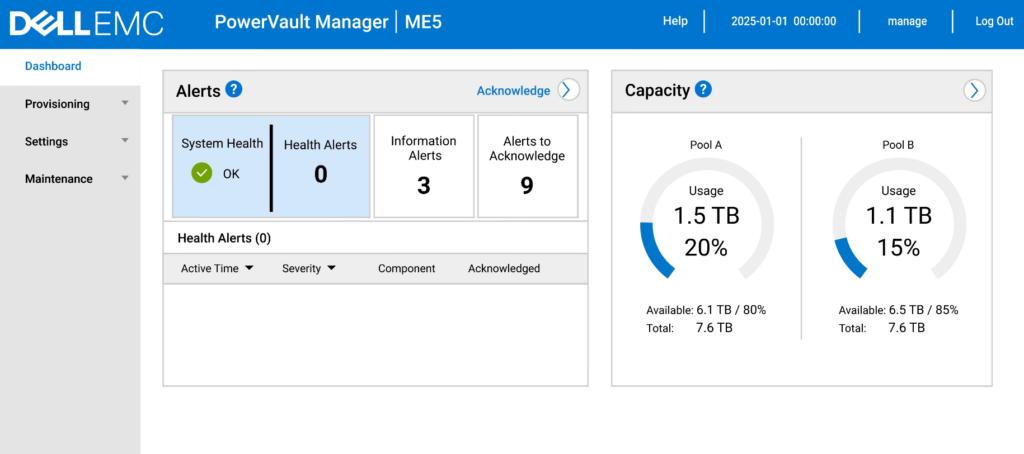Open the Capacity panel arrow icon
The image size is (1024, 454).
coord(974,90)
